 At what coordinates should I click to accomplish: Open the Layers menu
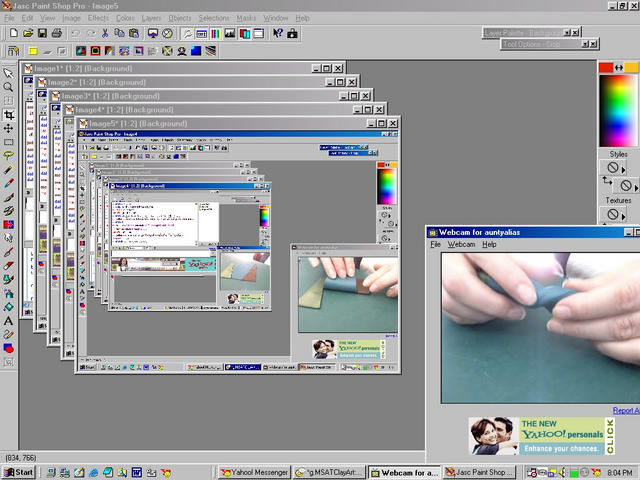click(151, 18)
